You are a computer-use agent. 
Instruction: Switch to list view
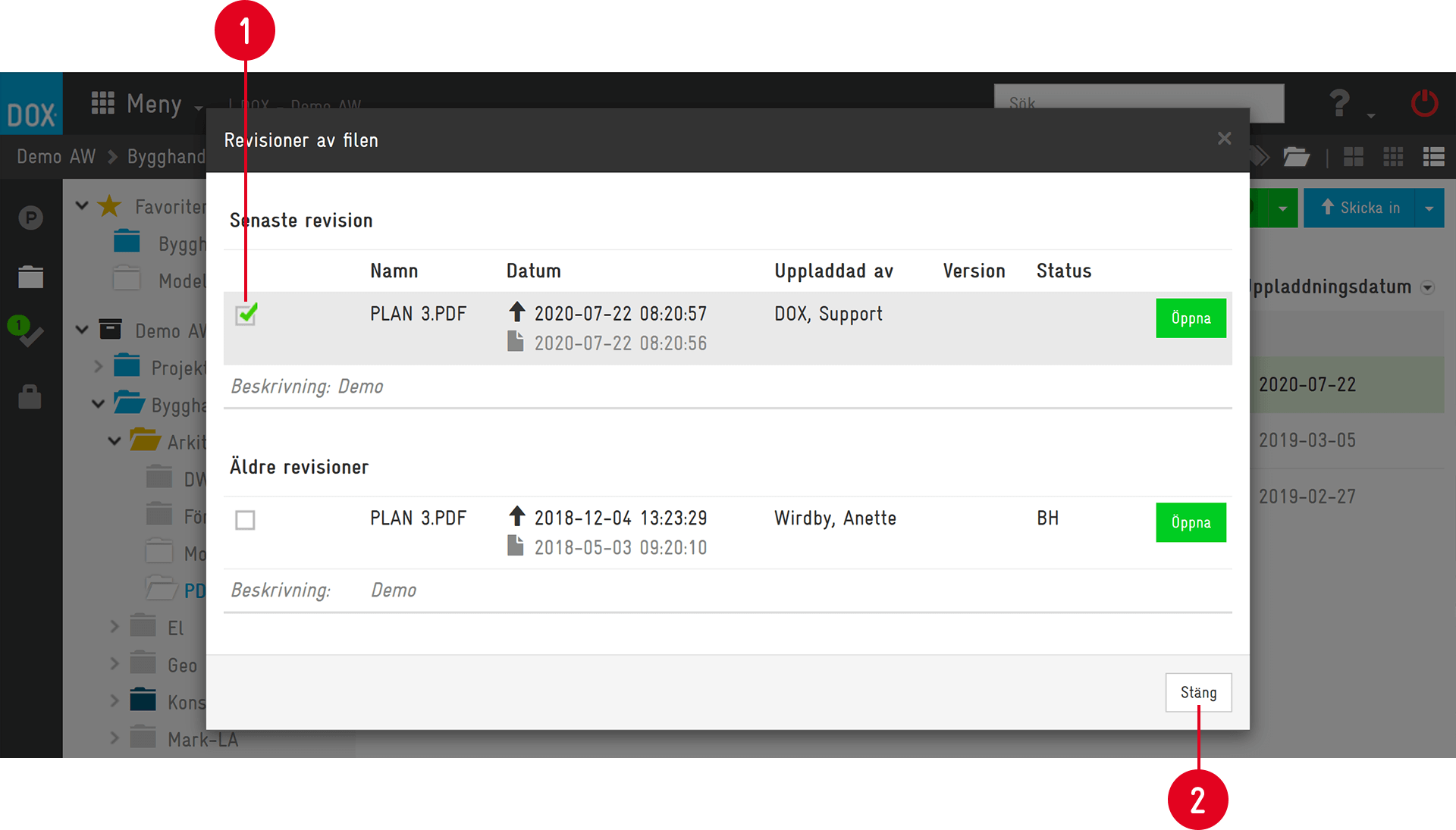[1434, 157]
